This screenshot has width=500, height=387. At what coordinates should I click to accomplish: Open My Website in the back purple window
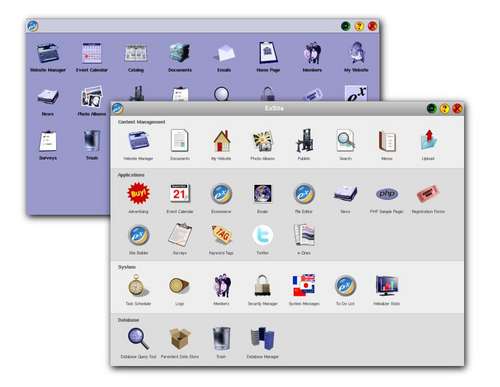pyautogui.click(x=356, y=53)
